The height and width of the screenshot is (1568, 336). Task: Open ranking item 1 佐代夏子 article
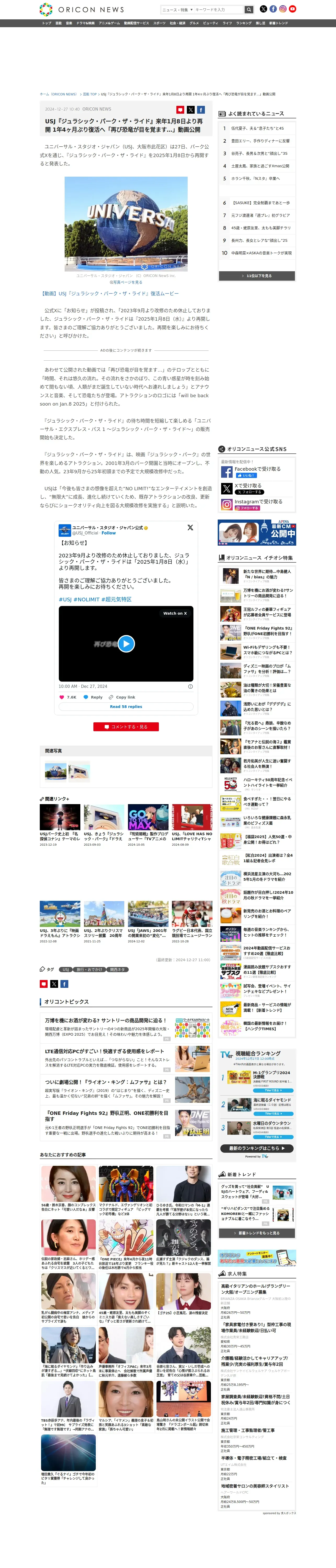coord(257,128)
